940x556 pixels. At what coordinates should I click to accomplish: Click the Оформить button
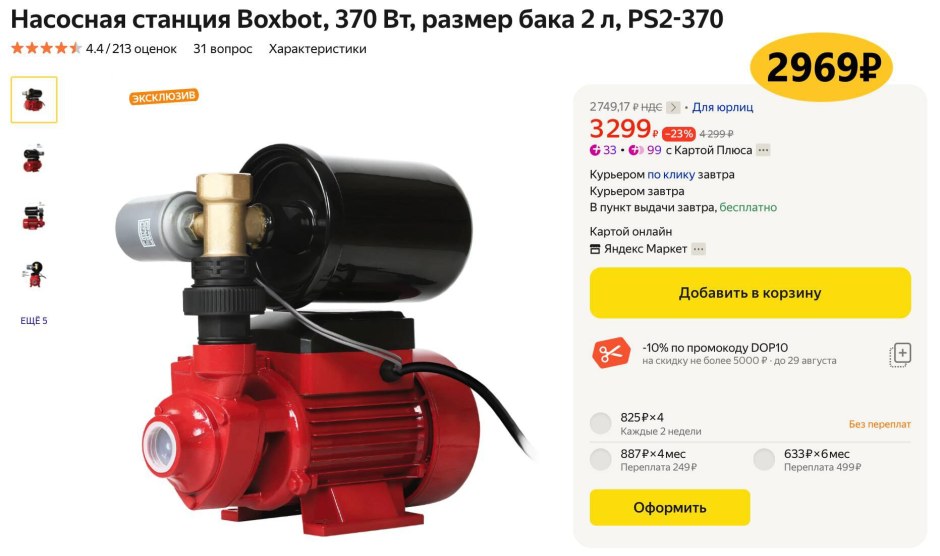click(670, 507)
